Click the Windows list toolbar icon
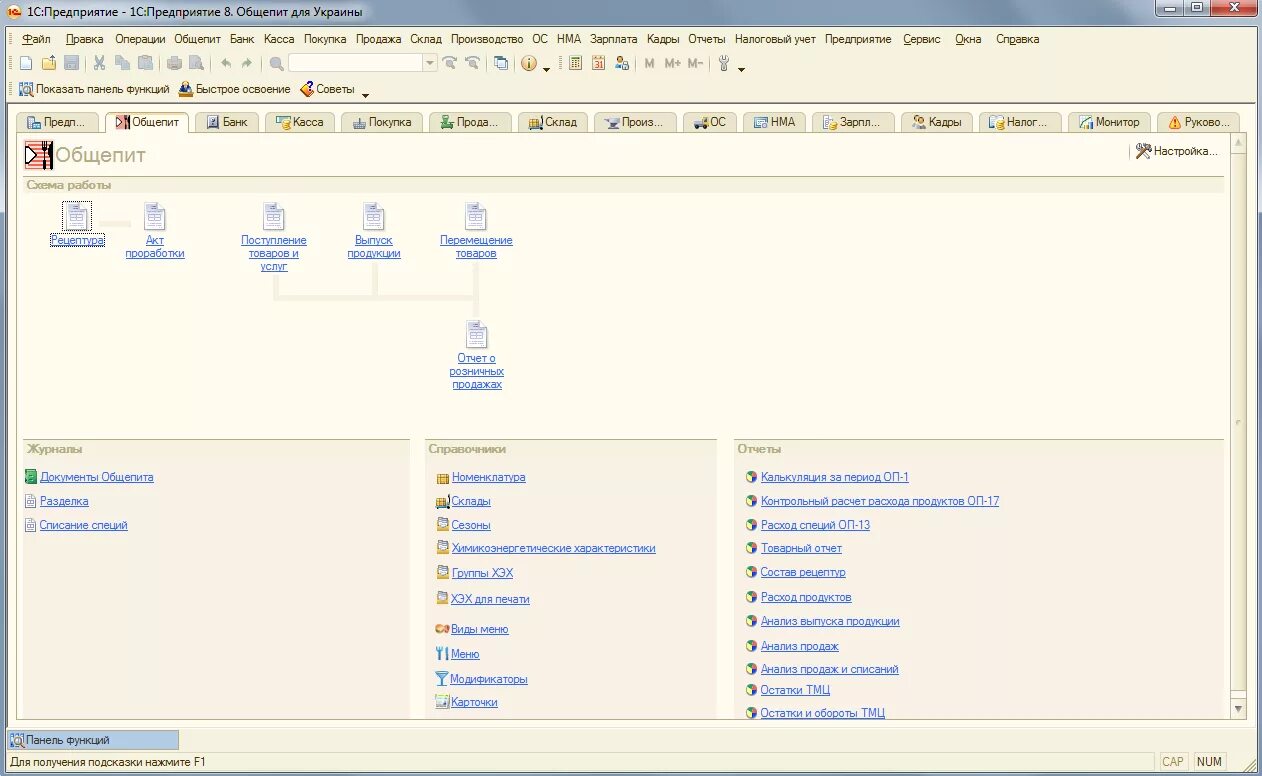The height and width of the screenshot is (776, 1262). 501,63
